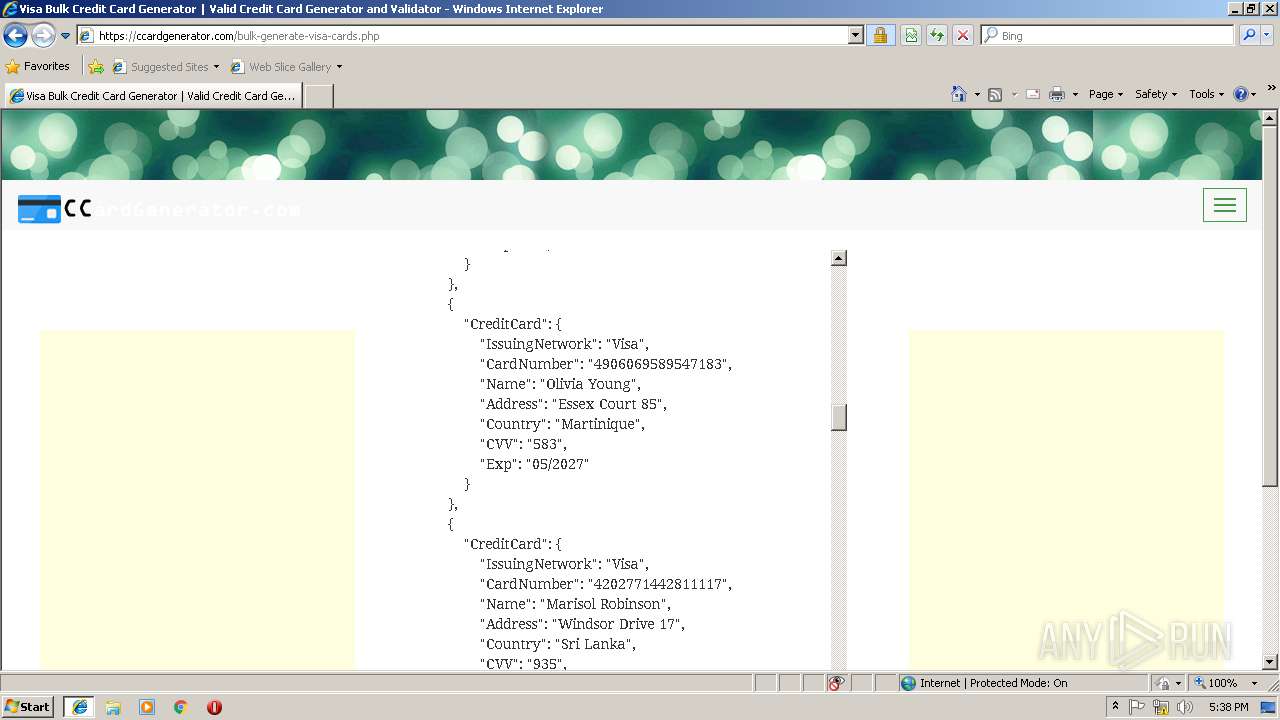Open a new blank tab
This screenshot has width=1280, height=720.
click(318, 96)
